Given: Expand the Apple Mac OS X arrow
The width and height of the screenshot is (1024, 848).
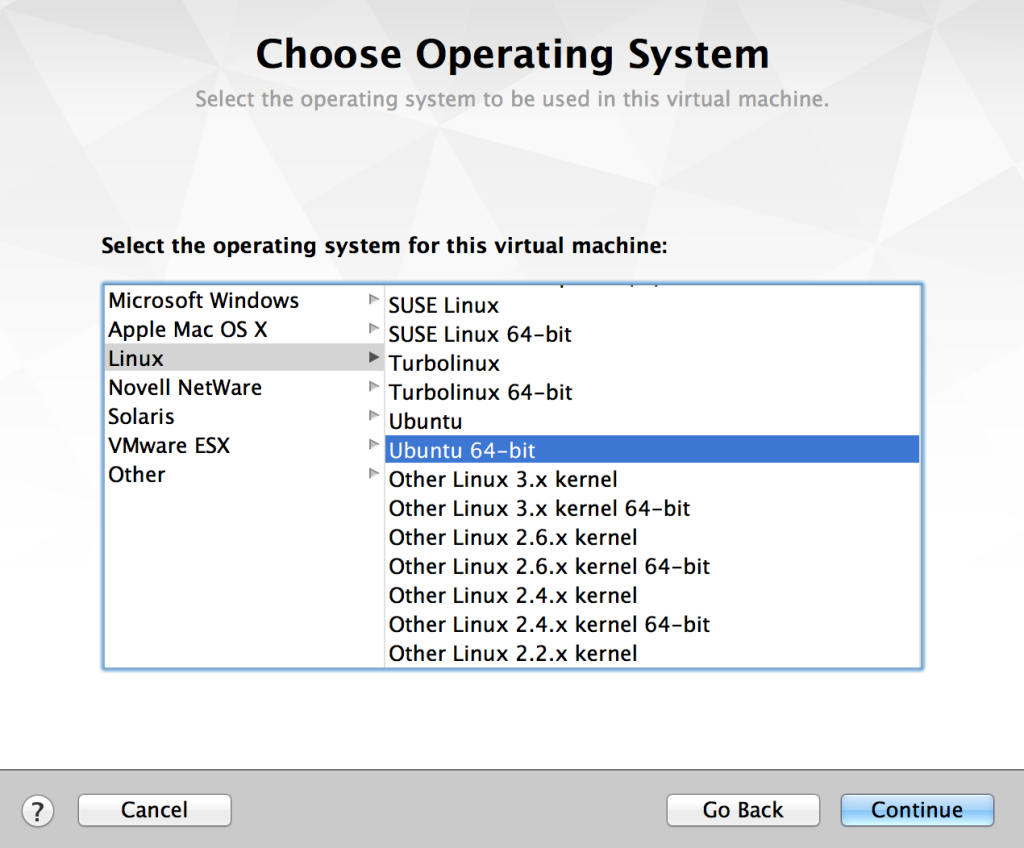Looking at the screenshot, I should point(373,328).
